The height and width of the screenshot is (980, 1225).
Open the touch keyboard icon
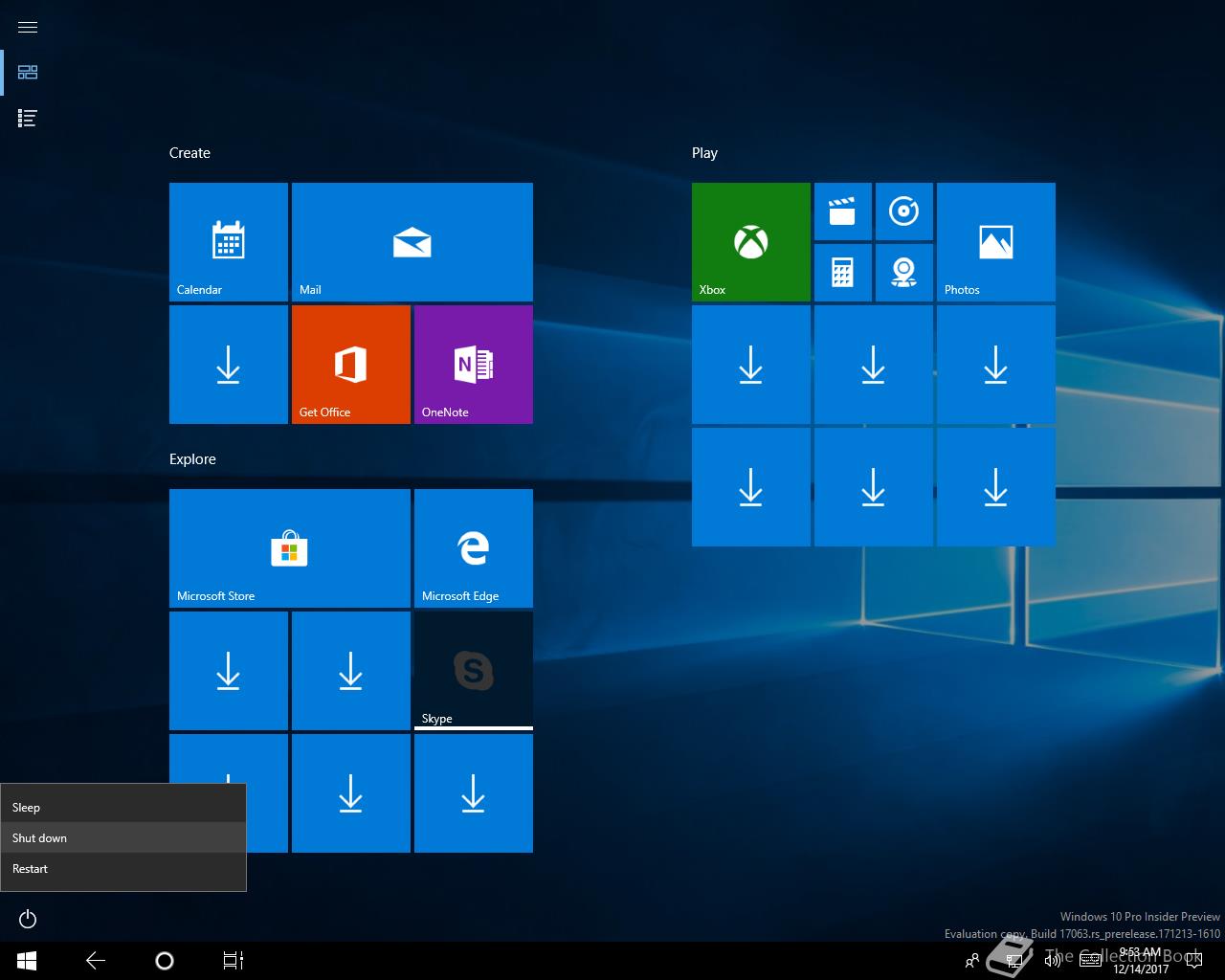[x=1090, y=961]
